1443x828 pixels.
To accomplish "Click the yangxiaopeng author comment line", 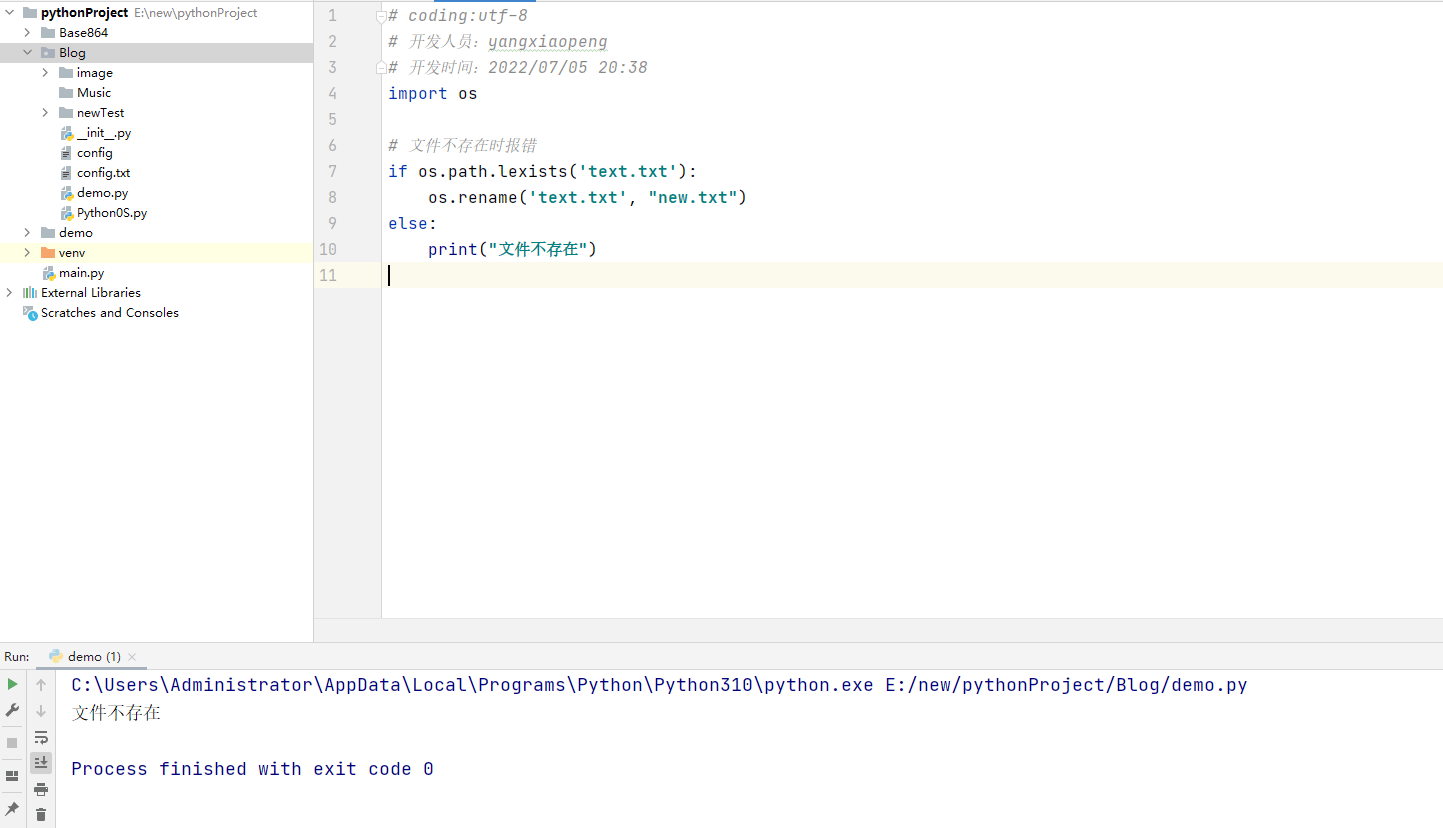I will click(x=498, y=42).
